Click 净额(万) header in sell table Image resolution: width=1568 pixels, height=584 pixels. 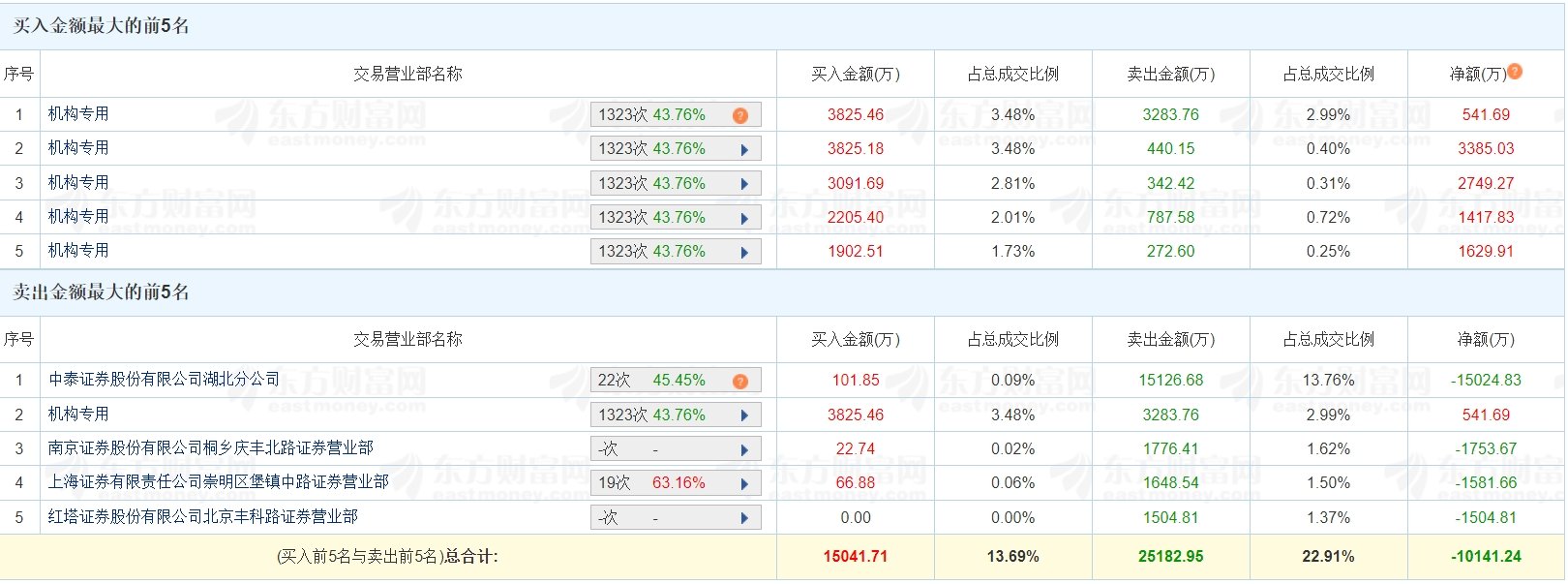(1486, 339)
